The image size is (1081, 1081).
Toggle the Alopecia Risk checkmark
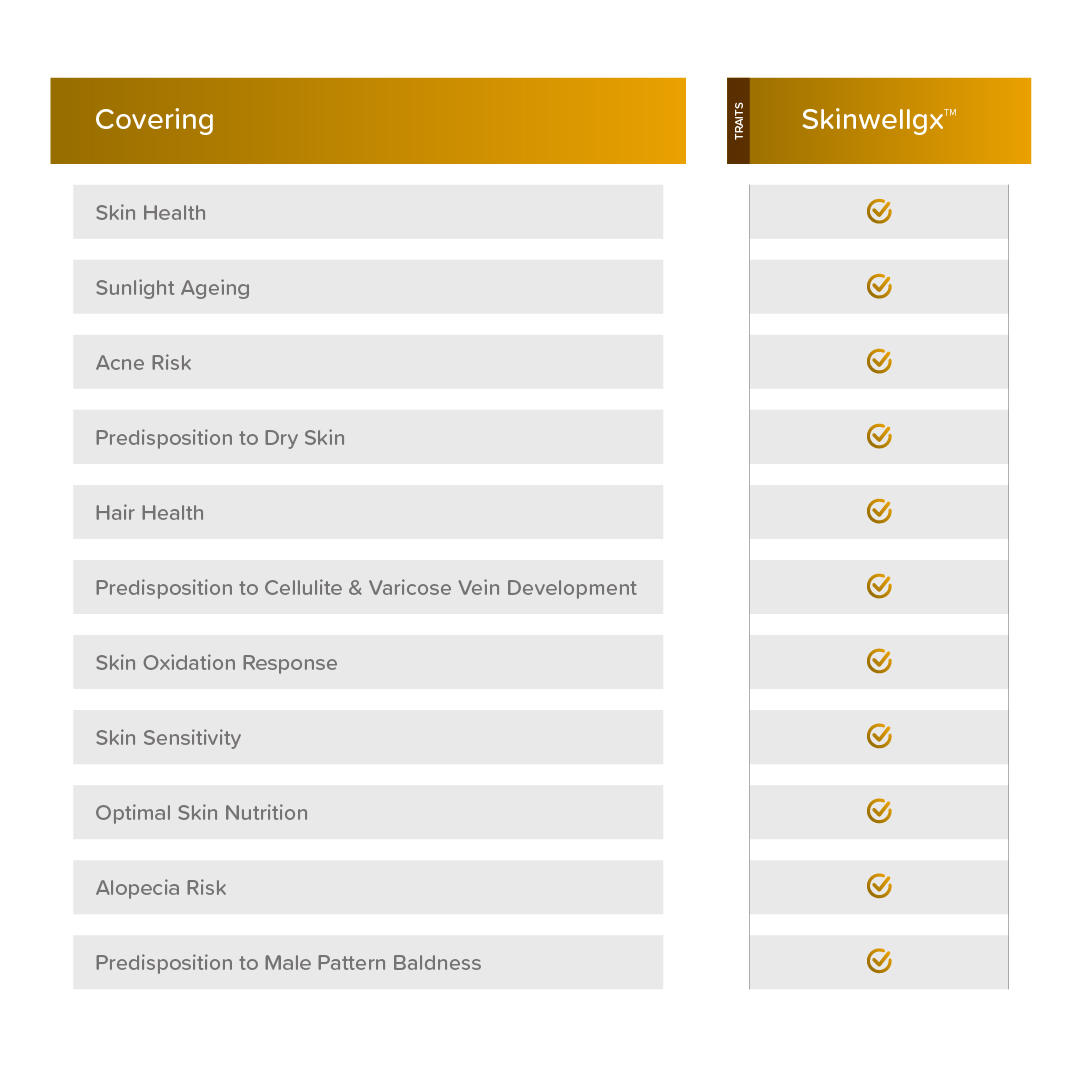tap(879, 886)
